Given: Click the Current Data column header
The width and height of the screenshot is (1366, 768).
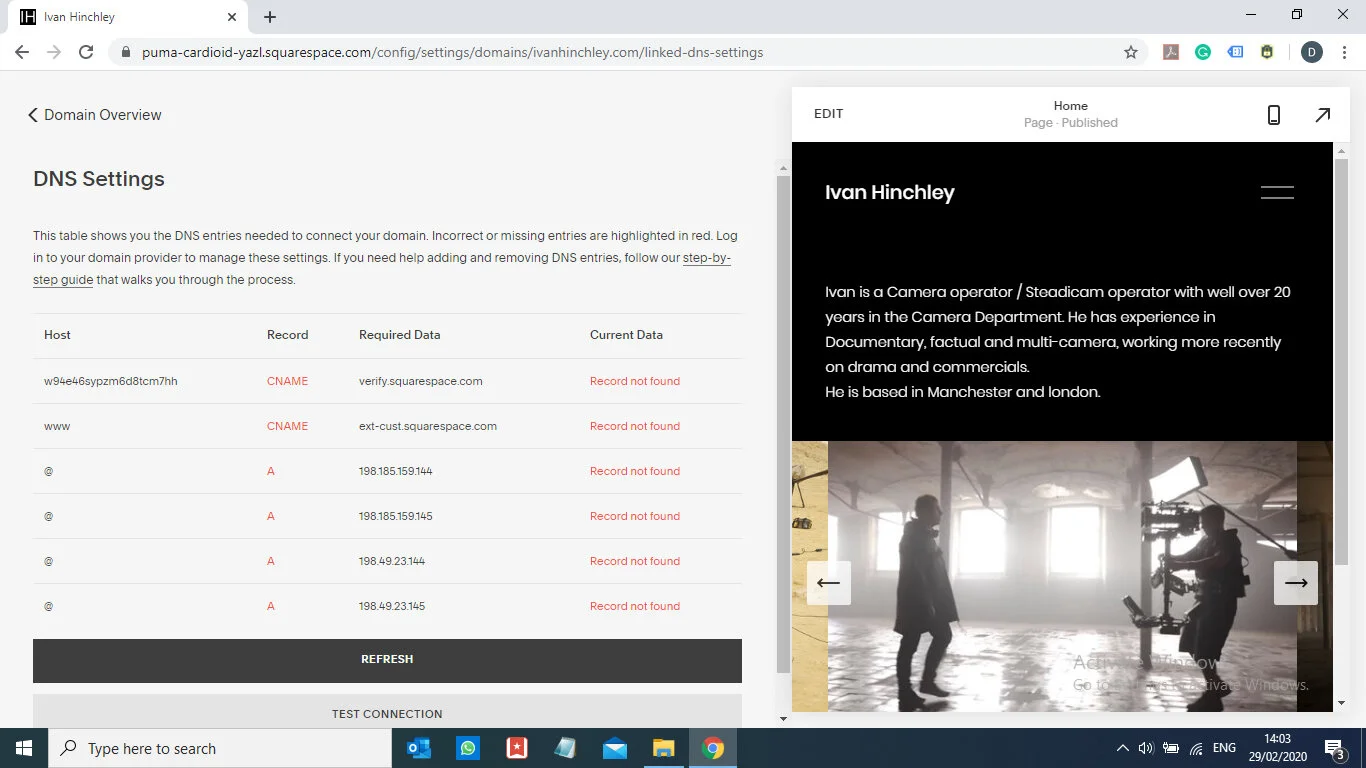Looking at the screenshot, I should [626, 335].
